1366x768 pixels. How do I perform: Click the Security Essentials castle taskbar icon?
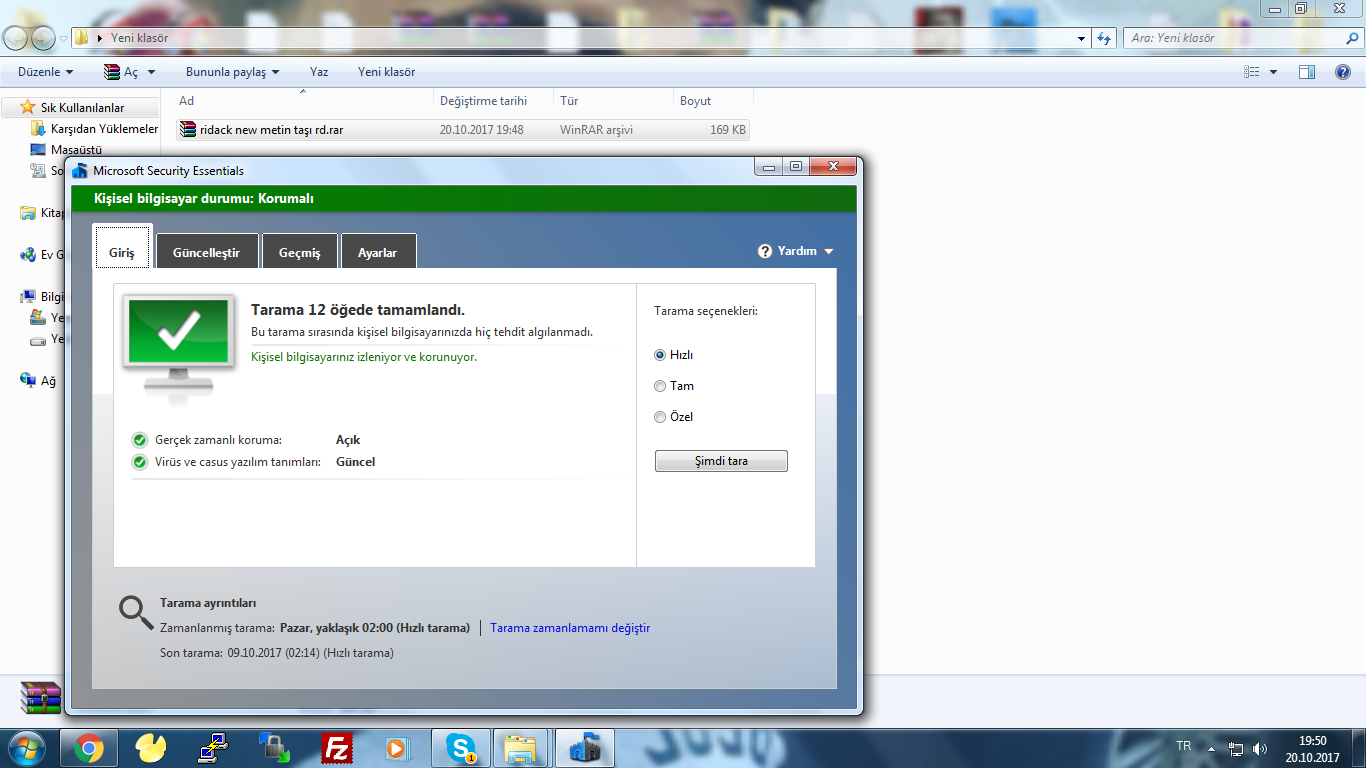tap(584, 748)
